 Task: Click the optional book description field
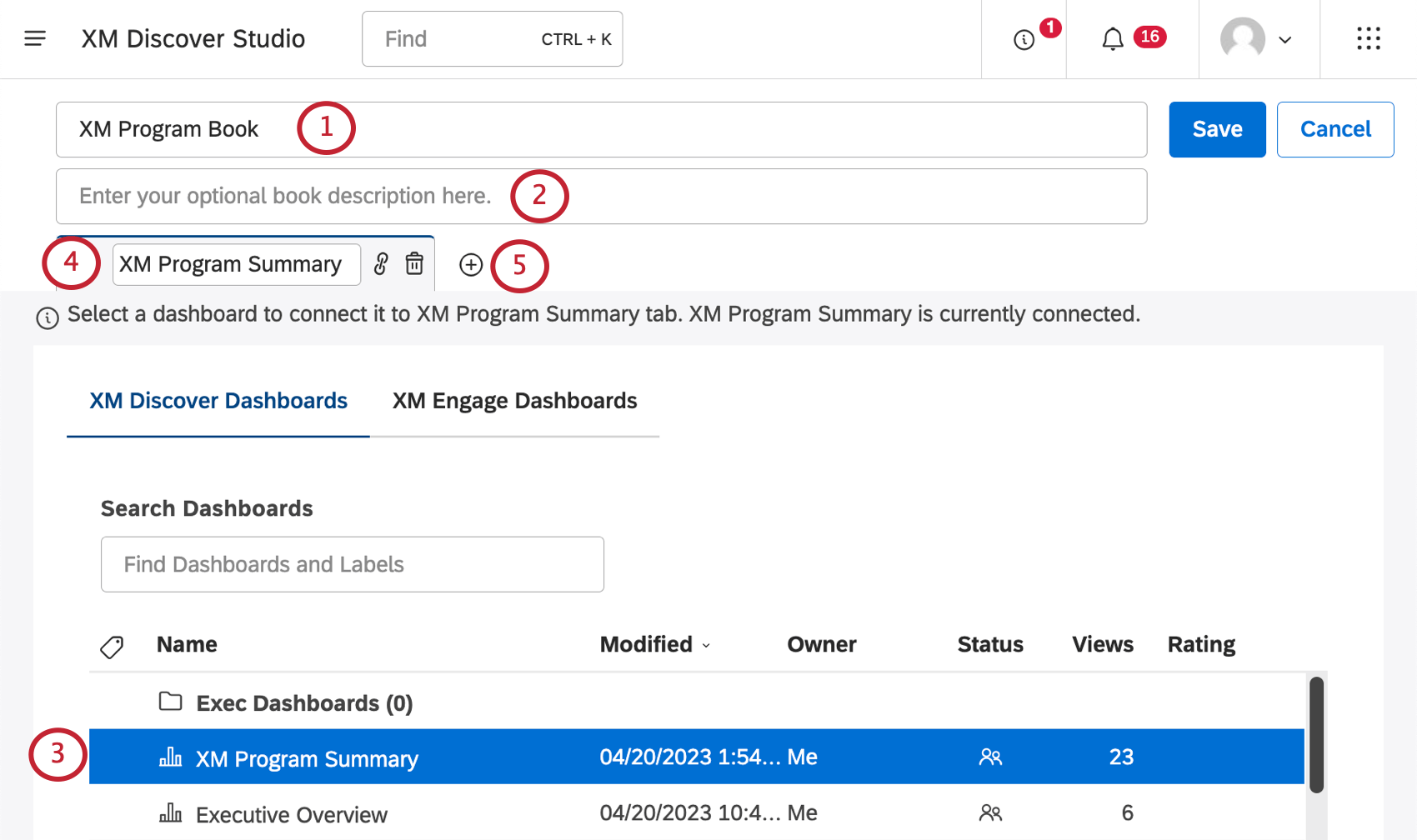[600, 196]
